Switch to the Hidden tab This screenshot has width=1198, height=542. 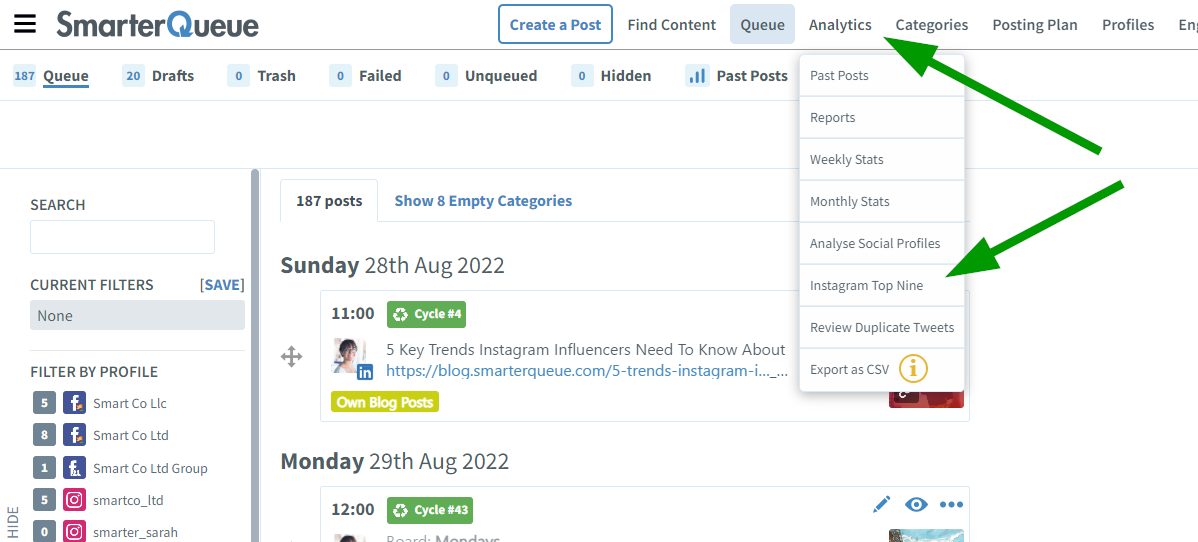pyautogui.click(x=611, y=76)
